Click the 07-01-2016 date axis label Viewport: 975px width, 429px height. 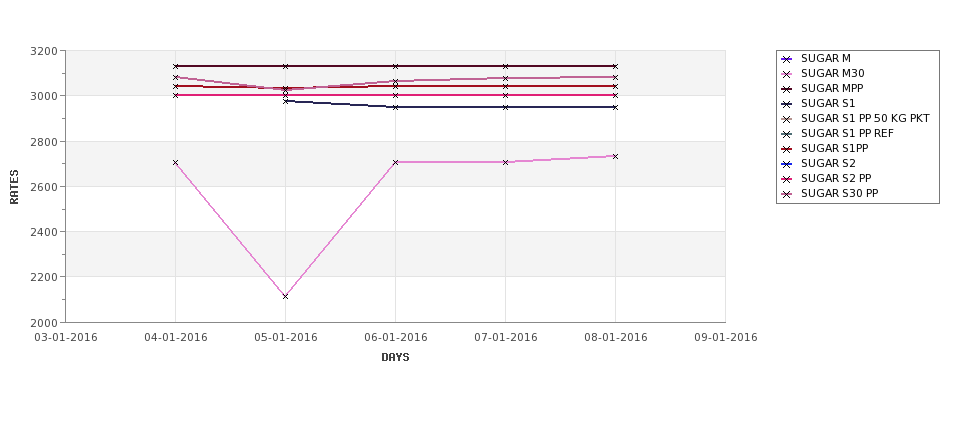506,338
